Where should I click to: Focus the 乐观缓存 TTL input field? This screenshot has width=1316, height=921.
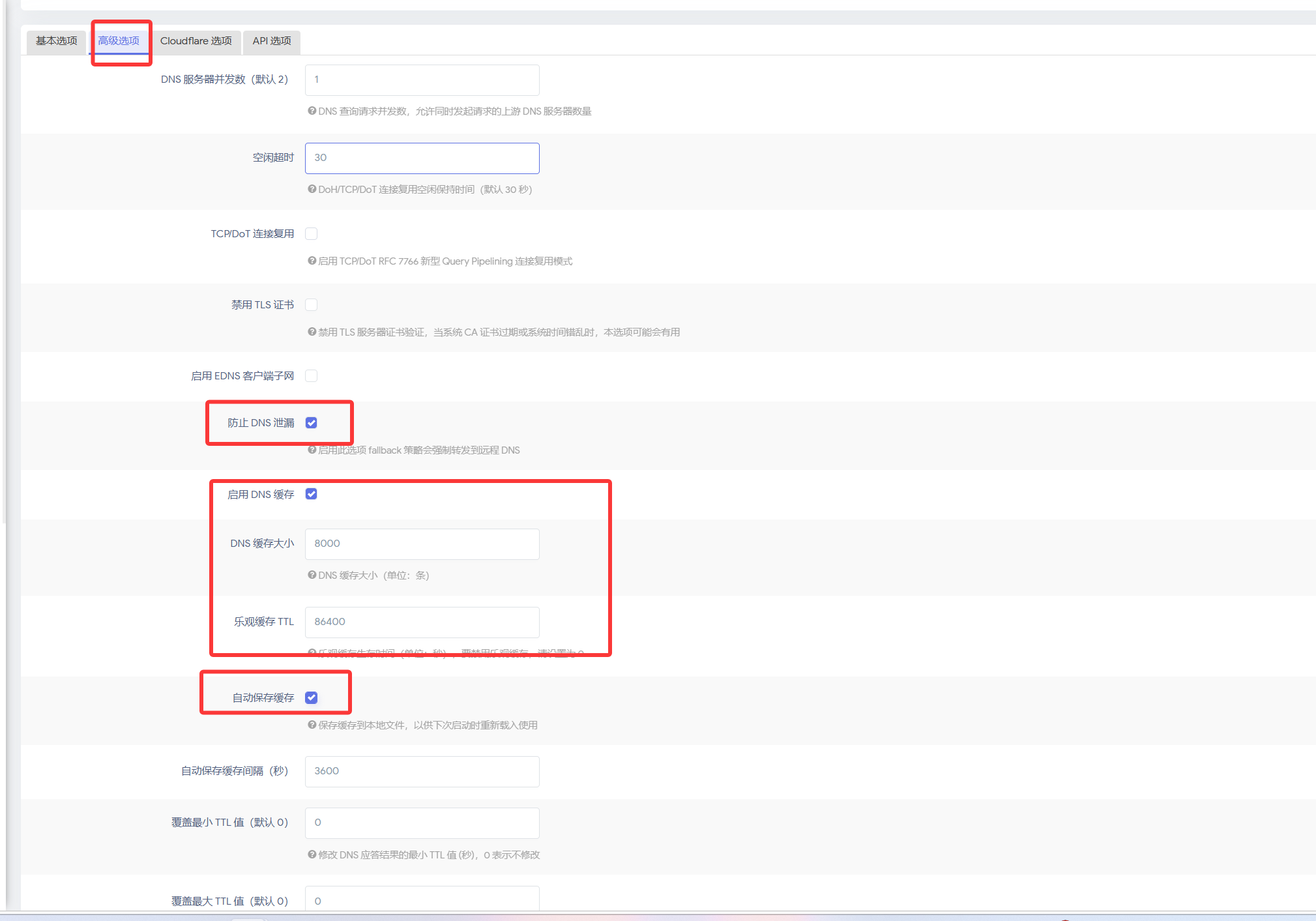422,622
